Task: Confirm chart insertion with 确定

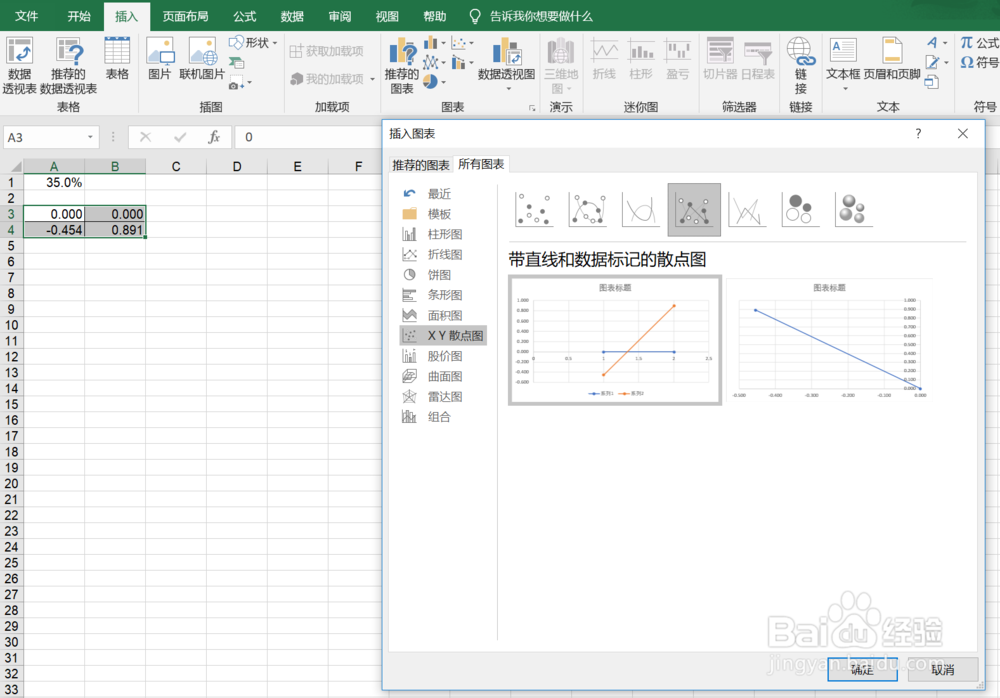Action: [861, 670]
